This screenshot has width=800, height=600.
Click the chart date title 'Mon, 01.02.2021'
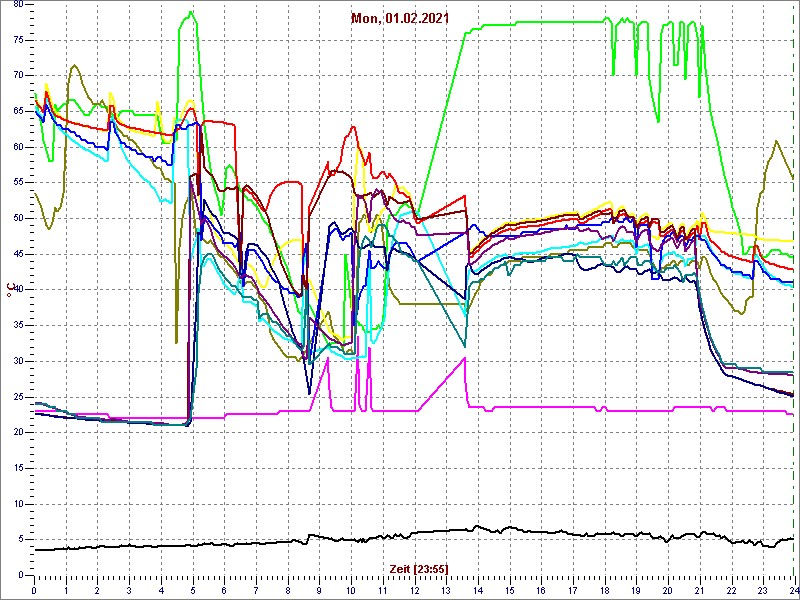400,18
